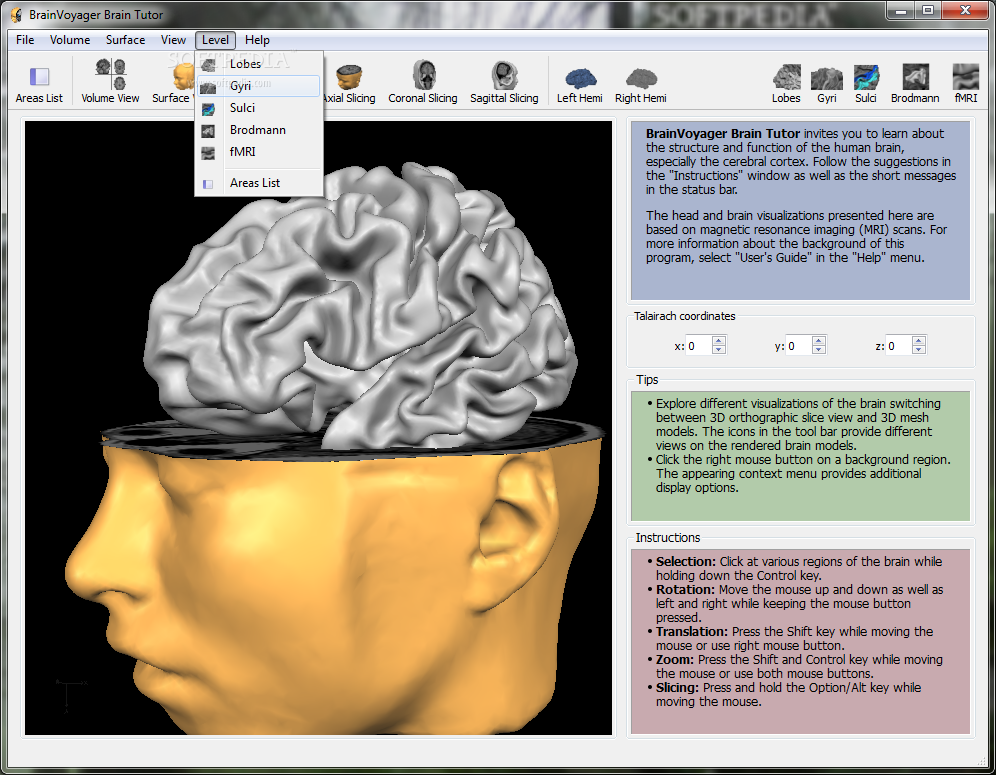Screen dimensions: 996x775
Task: Switch to Volume View in toolbar
Action: click(x=110, y=81)
